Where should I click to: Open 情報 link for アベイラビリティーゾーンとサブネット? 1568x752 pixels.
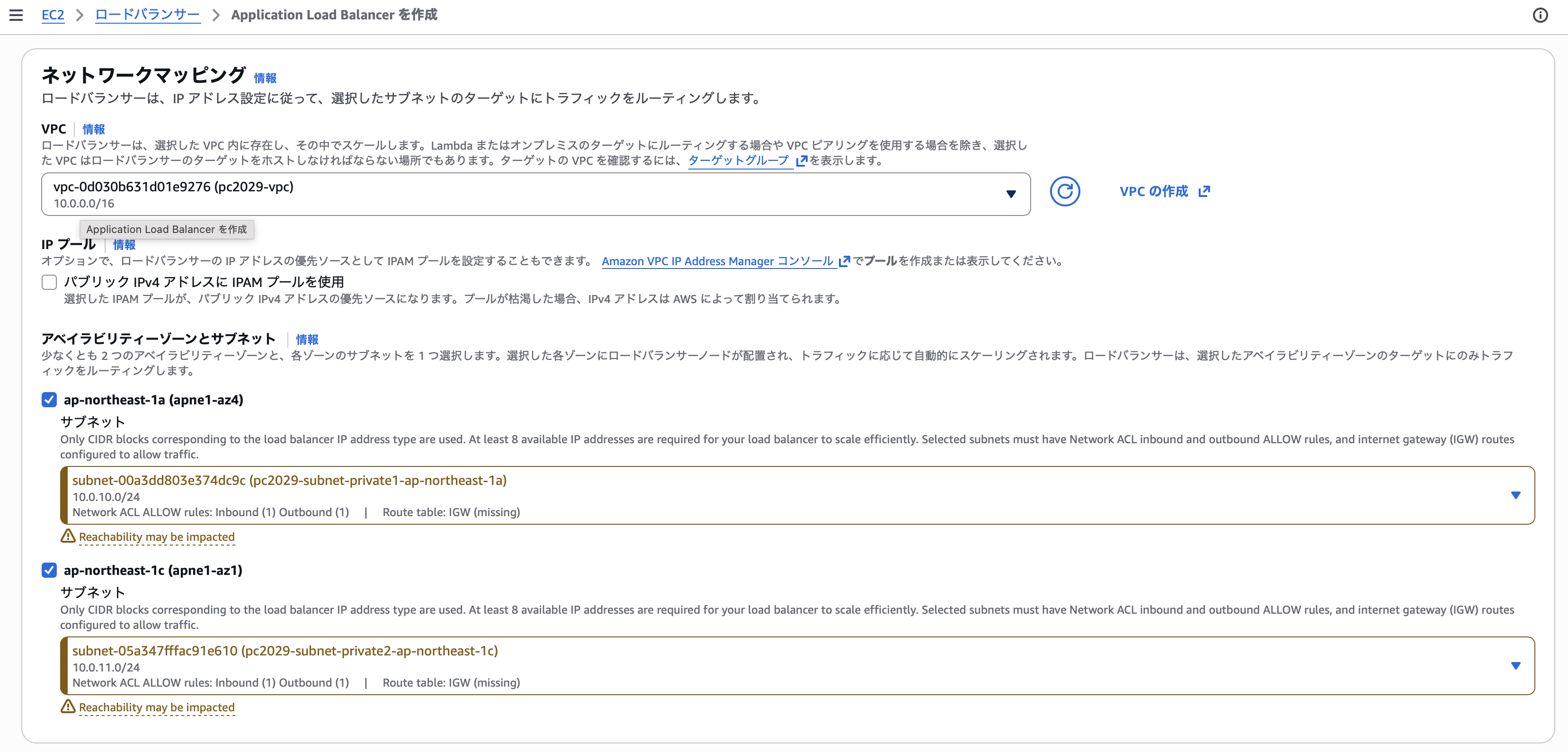(307, 339)
